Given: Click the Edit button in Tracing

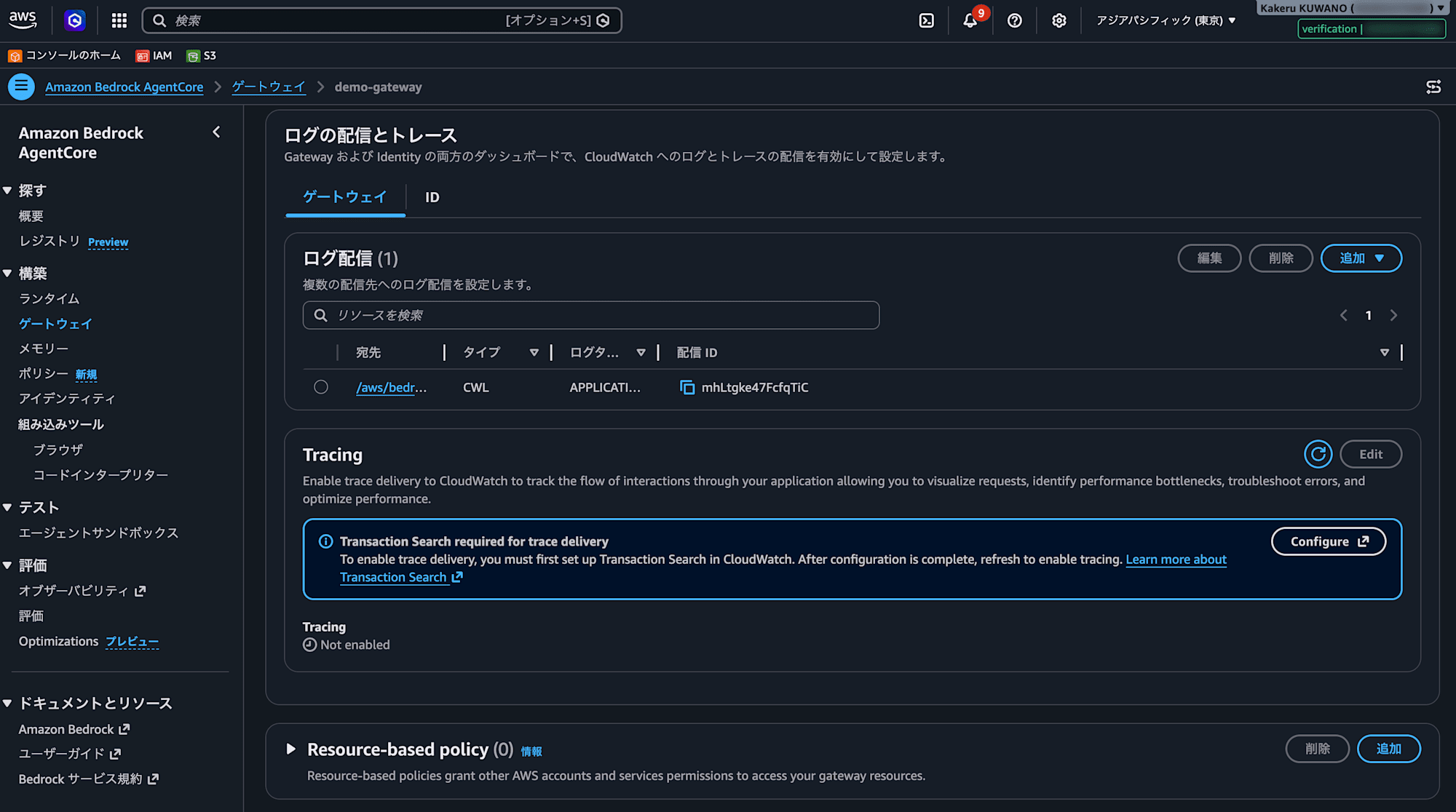Looking at the screenshot, I should pos(1371,454).
